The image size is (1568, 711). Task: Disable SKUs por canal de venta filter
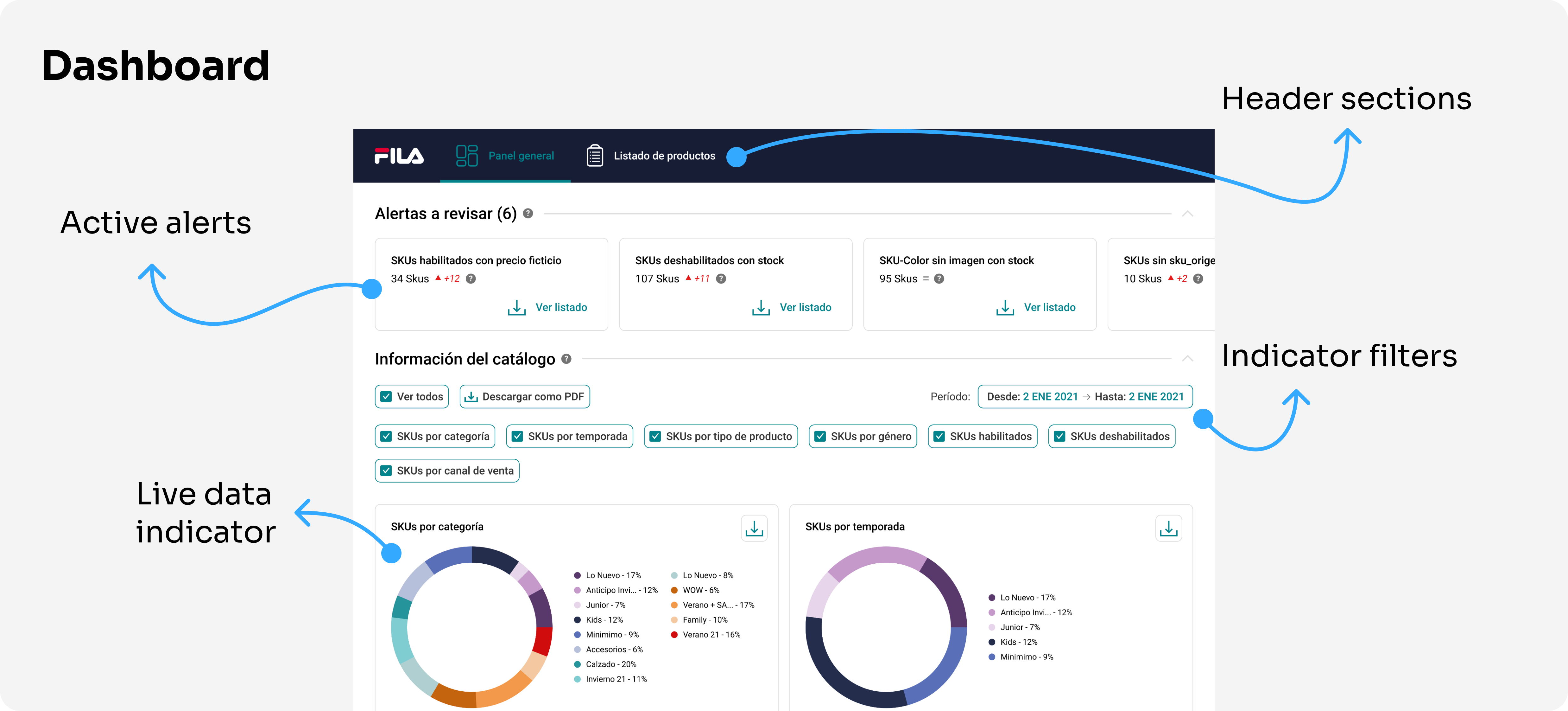(x=386, y=471)
